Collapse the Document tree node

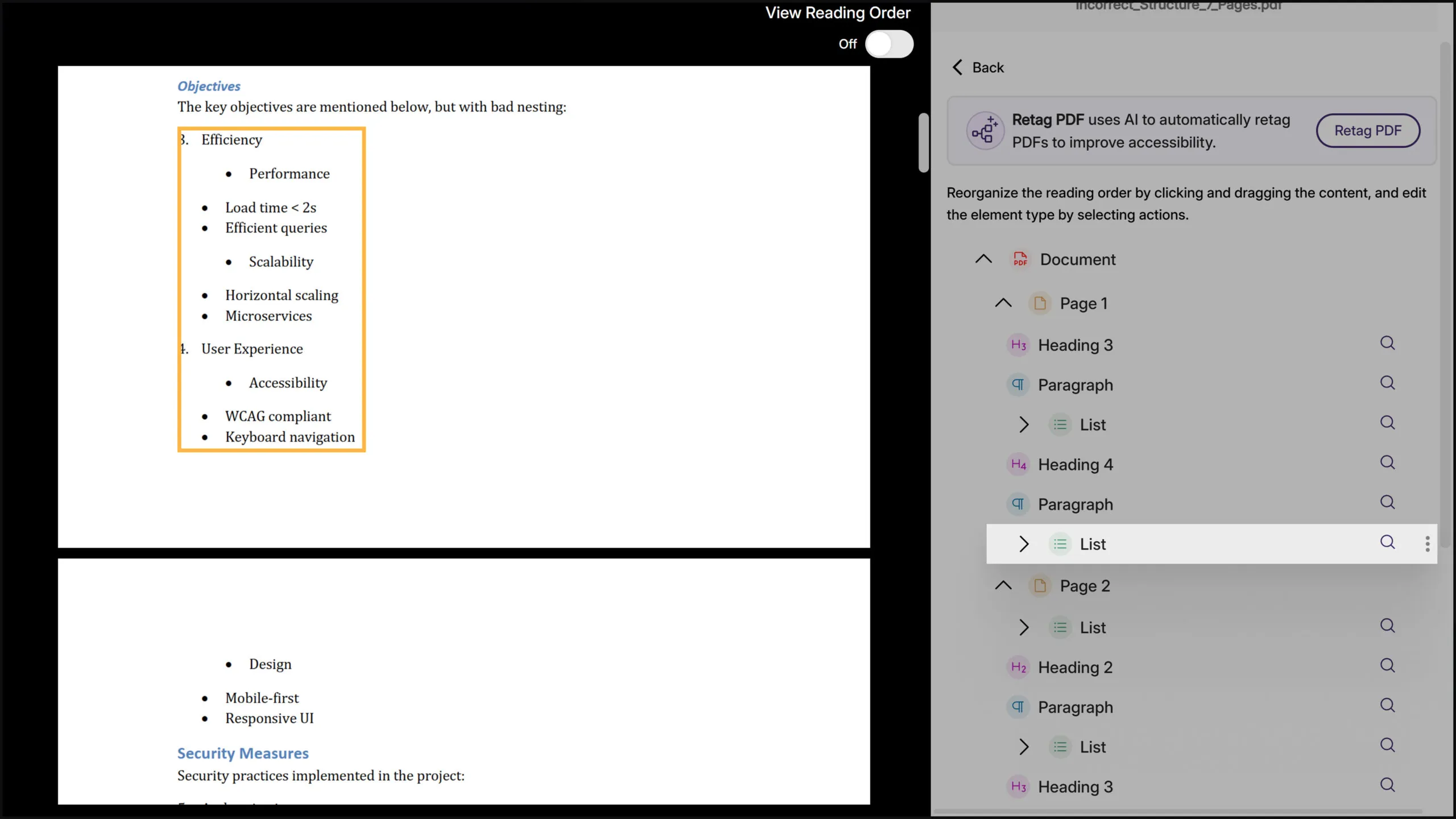coord(983,259)
